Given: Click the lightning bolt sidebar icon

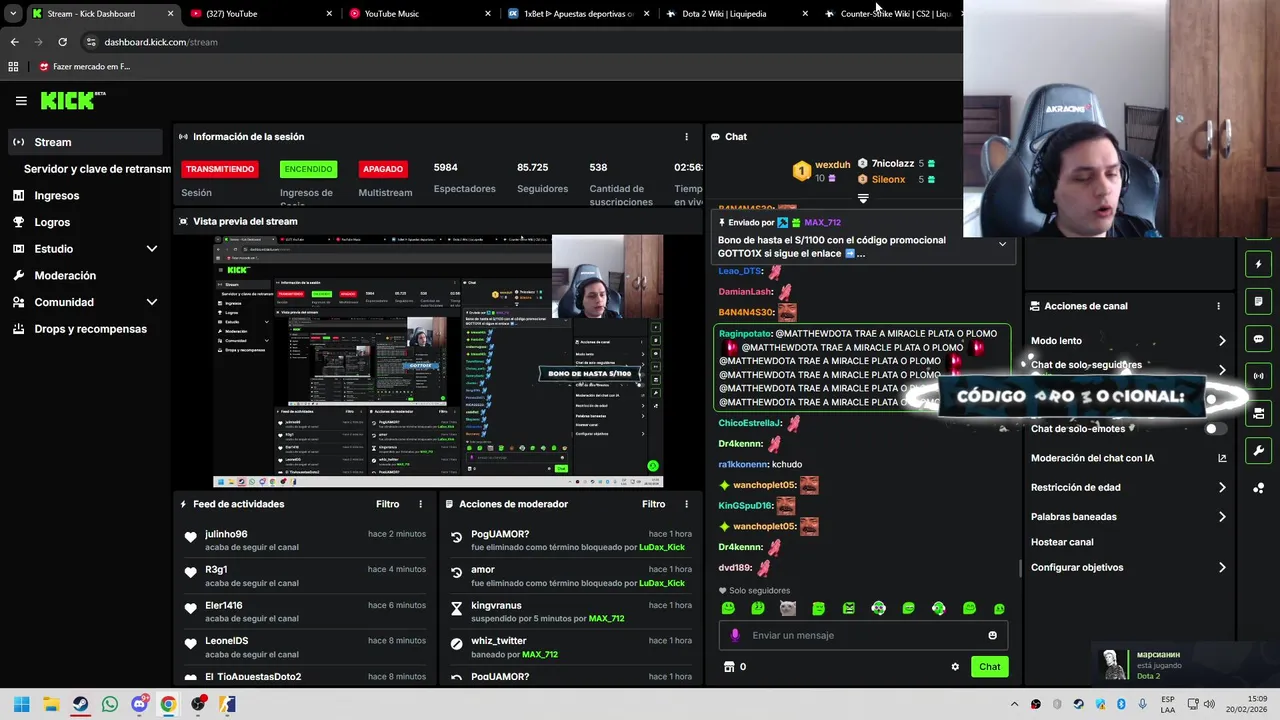Looking at the screenshot, I should (1258, 265).
